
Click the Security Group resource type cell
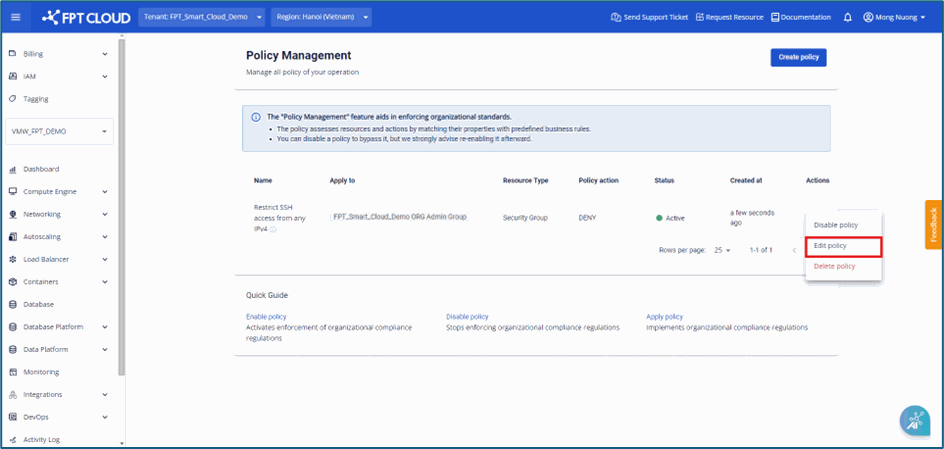click(x=525, y=218)
